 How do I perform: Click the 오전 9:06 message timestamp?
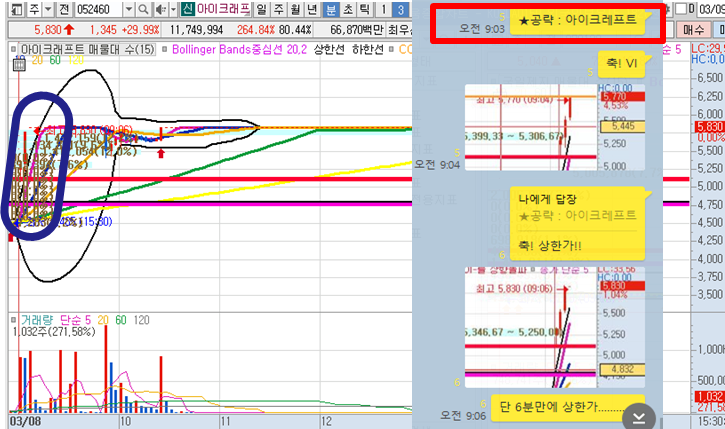[x=463, y=416]
